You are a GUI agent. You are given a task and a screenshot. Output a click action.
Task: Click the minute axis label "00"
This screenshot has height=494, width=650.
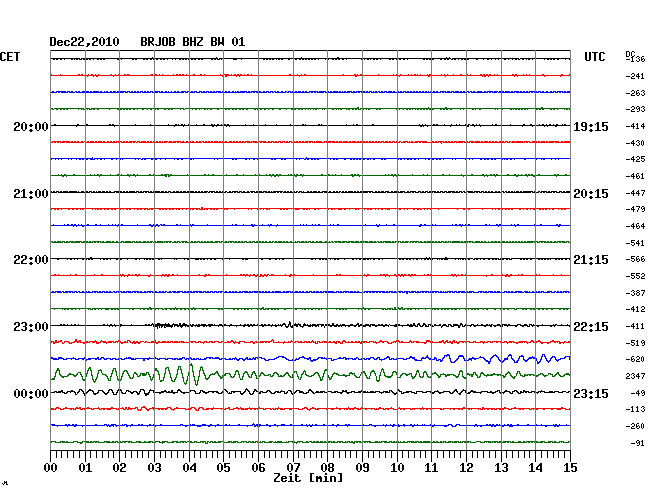(x=51, y=468)
